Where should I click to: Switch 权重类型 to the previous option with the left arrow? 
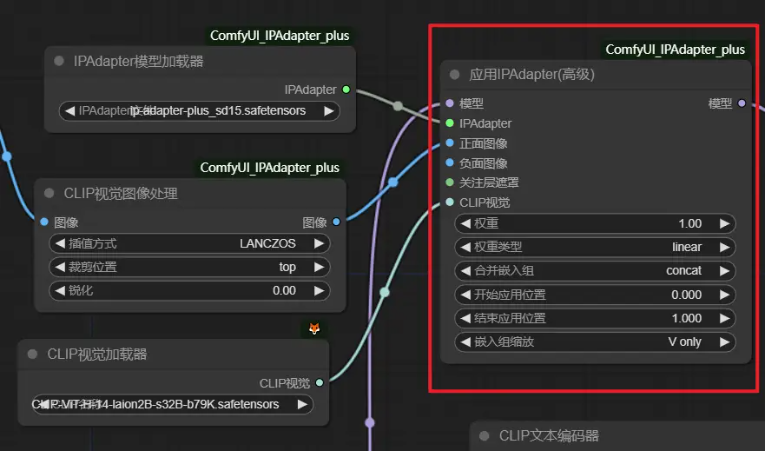click(x=465, y=247)
